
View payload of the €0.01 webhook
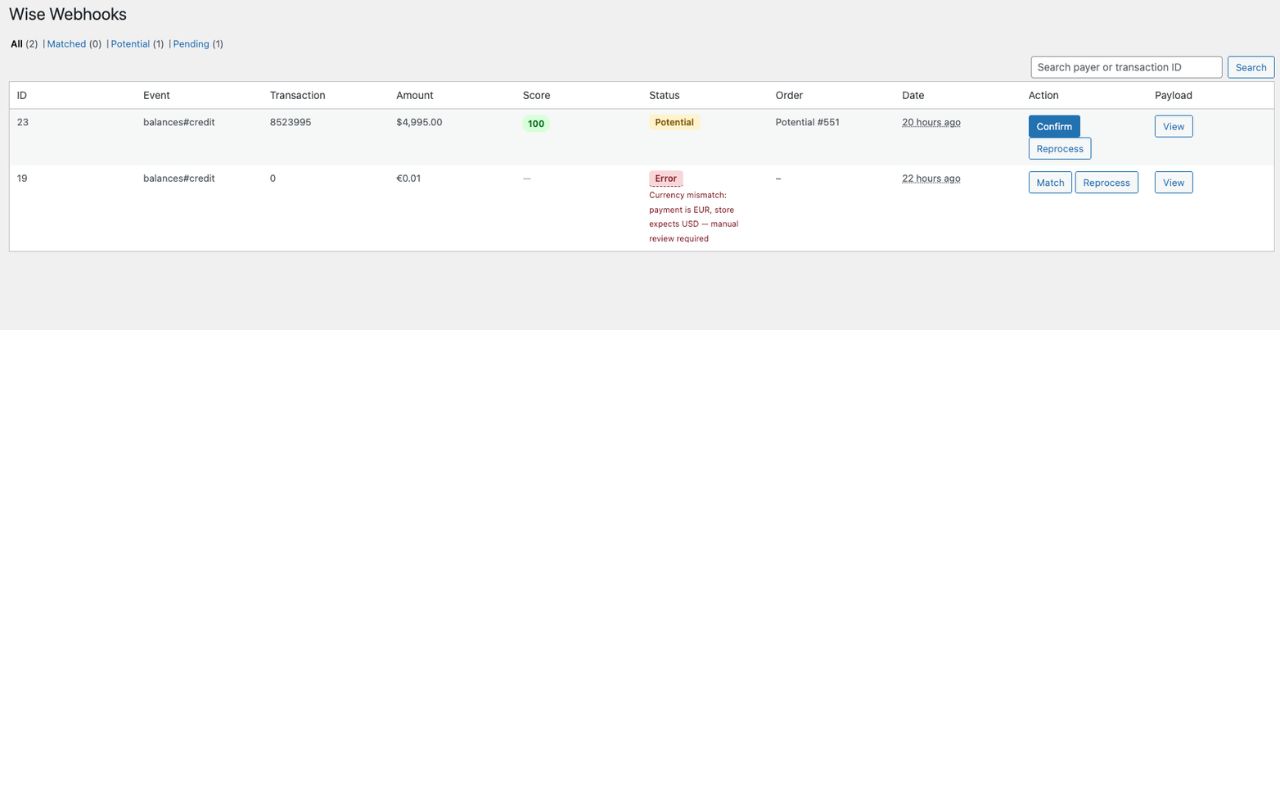[1174, 183]
